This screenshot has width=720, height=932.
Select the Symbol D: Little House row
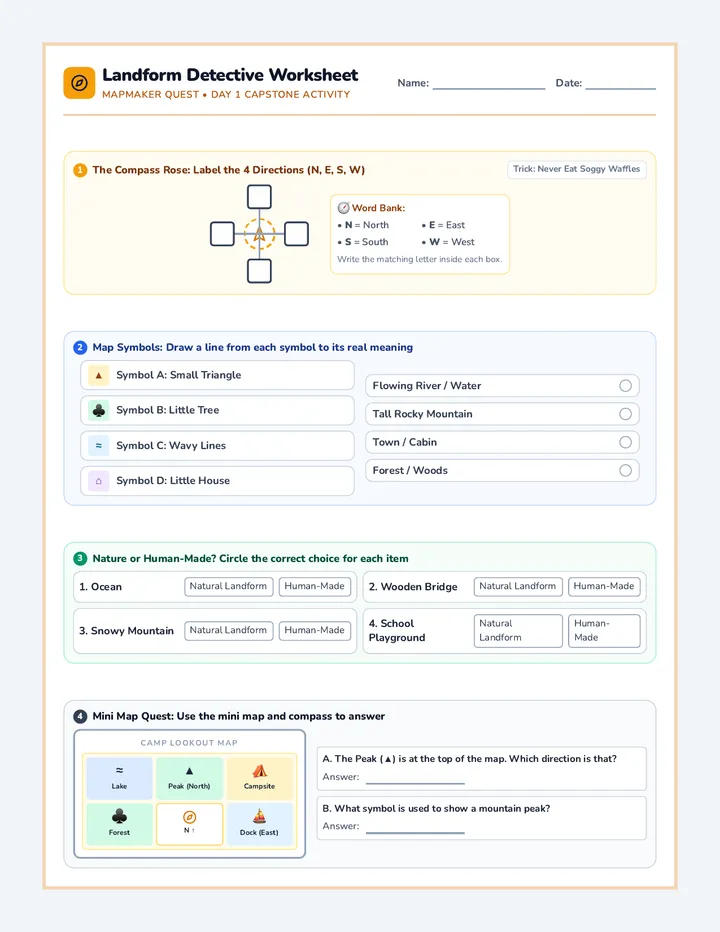218,481
